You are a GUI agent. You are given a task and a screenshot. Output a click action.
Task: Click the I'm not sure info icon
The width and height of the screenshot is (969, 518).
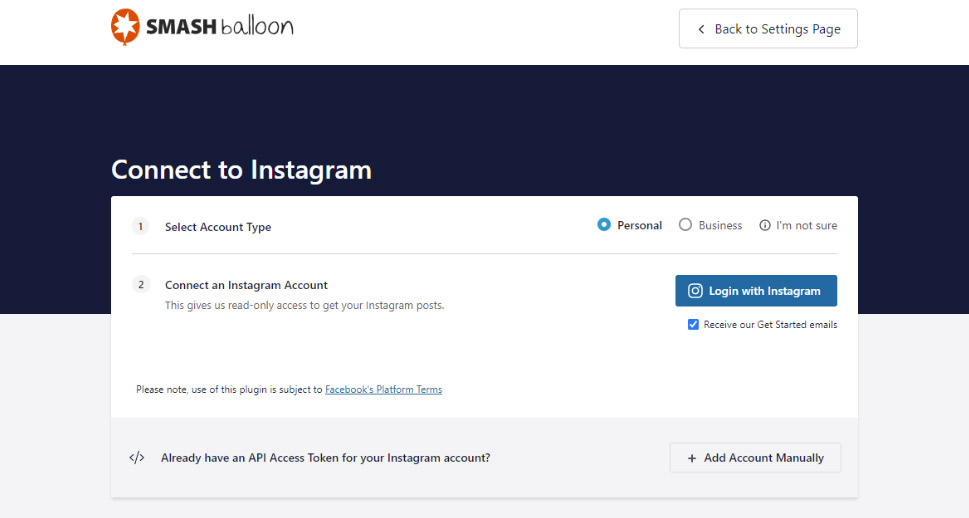[765, 226]
